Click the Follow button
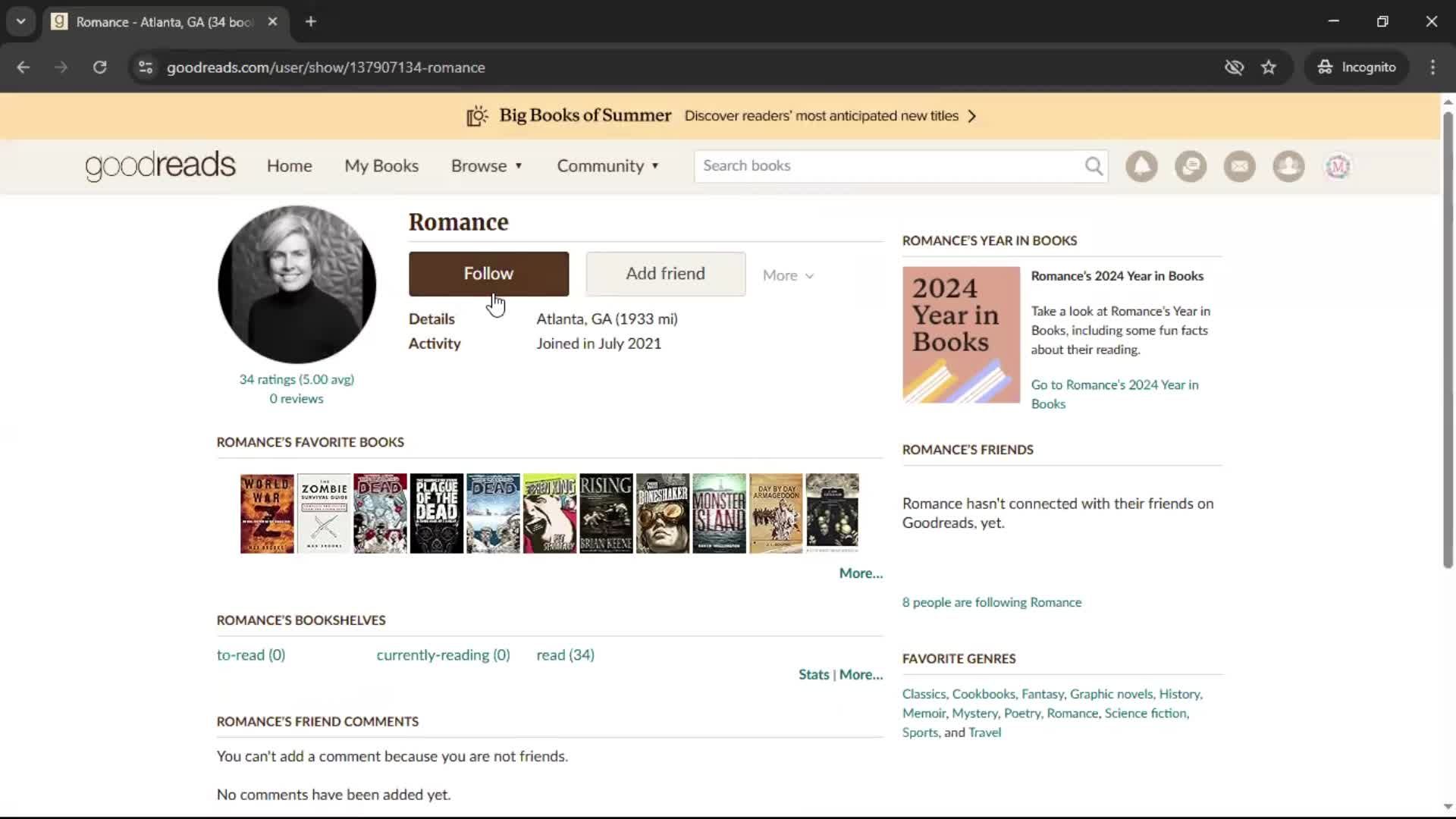 click(x=488, y=274)
